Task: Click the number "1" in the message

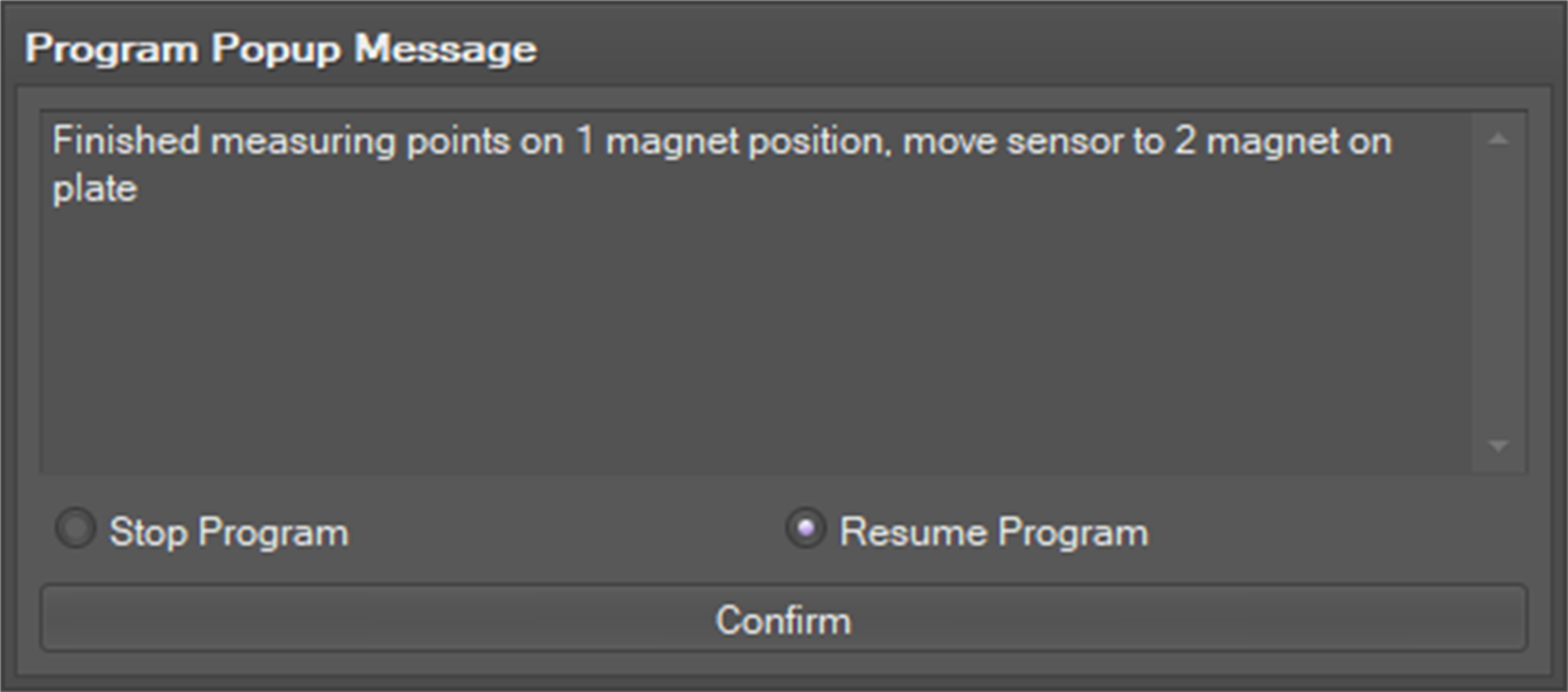Action: (584, 142)
